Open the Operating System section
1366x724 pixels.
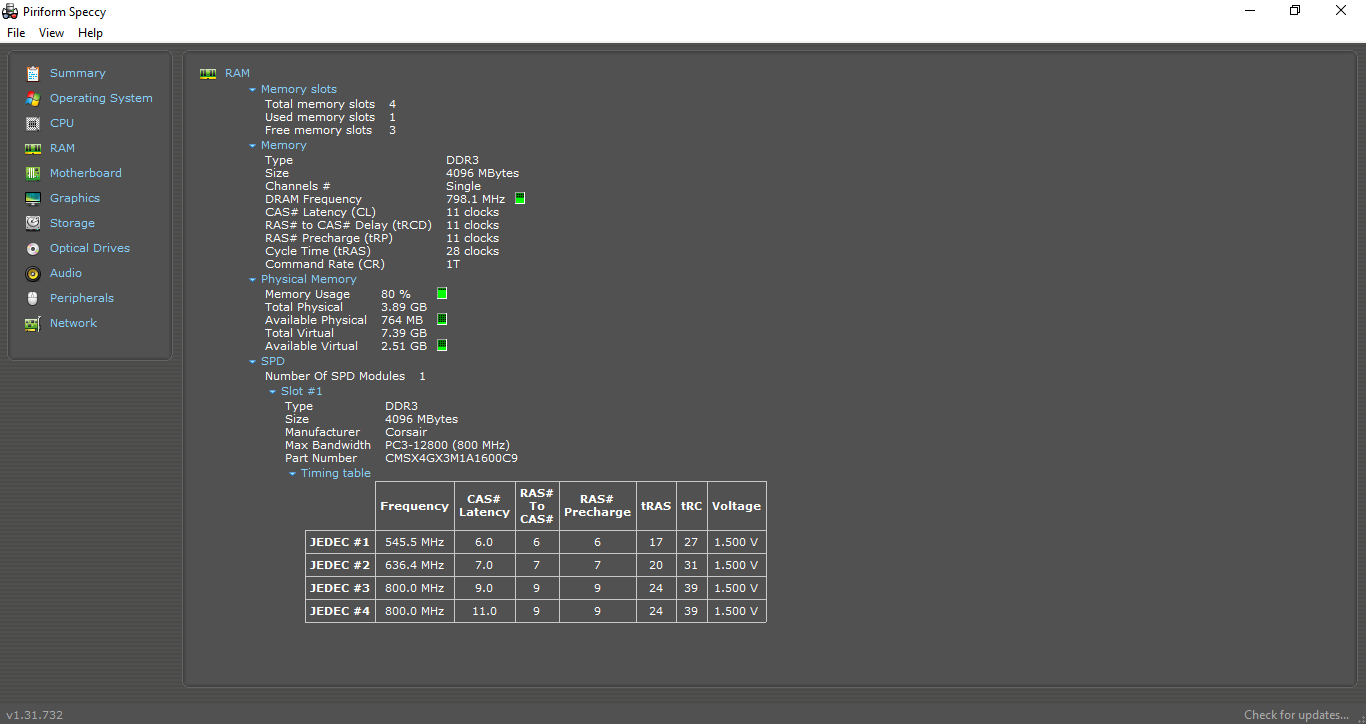pyautogui.click(x=101, y=98)
